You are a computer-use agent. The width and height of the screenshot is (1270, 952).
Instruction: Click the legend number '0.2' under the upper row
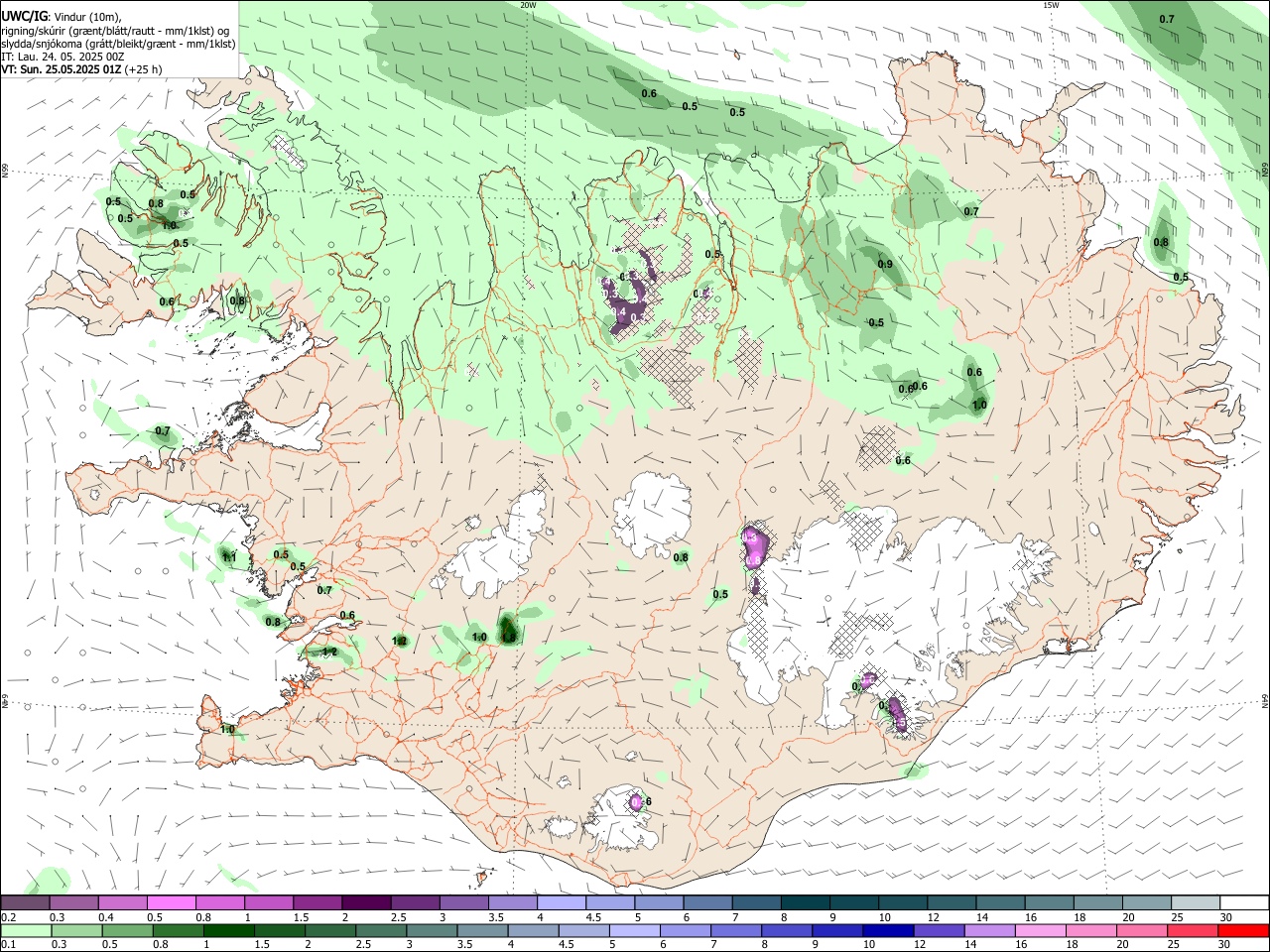8,917
